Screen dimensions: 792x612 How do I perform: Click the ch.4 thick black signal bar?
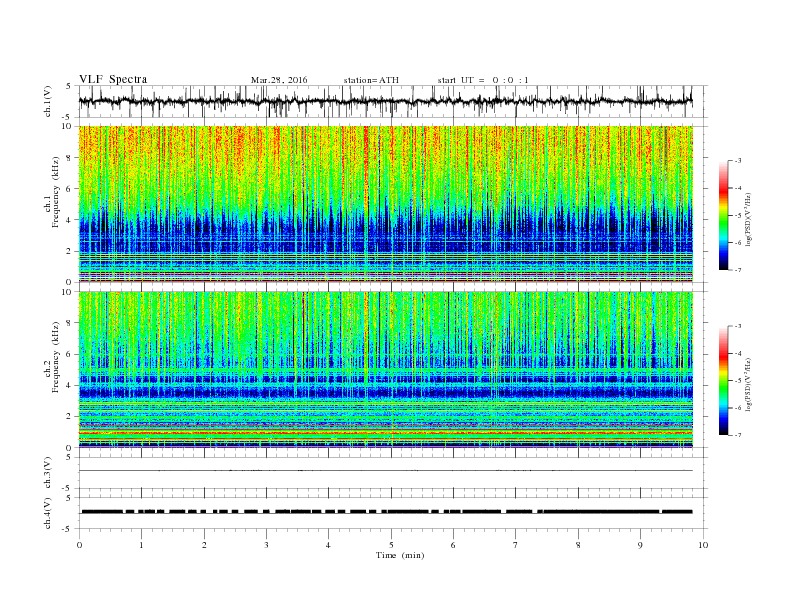tap(386, 512)
